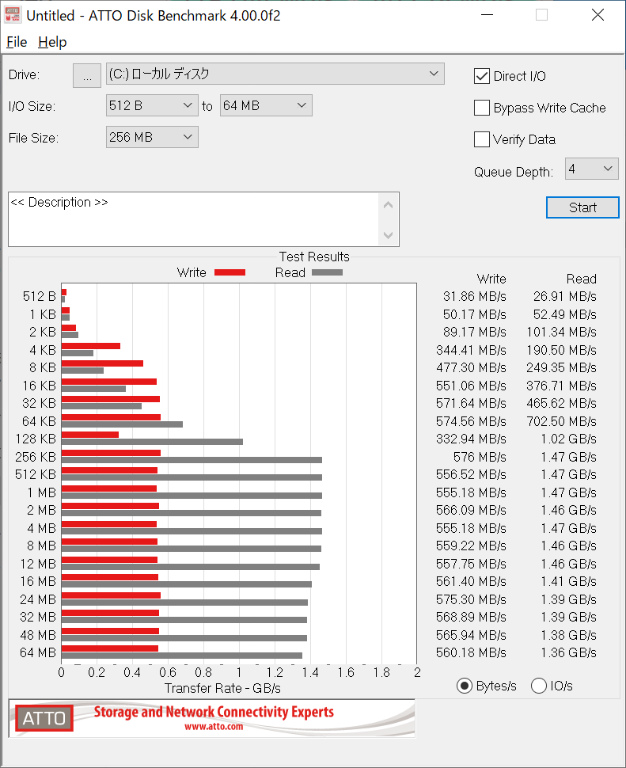
Task: Click the Transfer Rate - GB/s axis label
Action: (222, 688)
